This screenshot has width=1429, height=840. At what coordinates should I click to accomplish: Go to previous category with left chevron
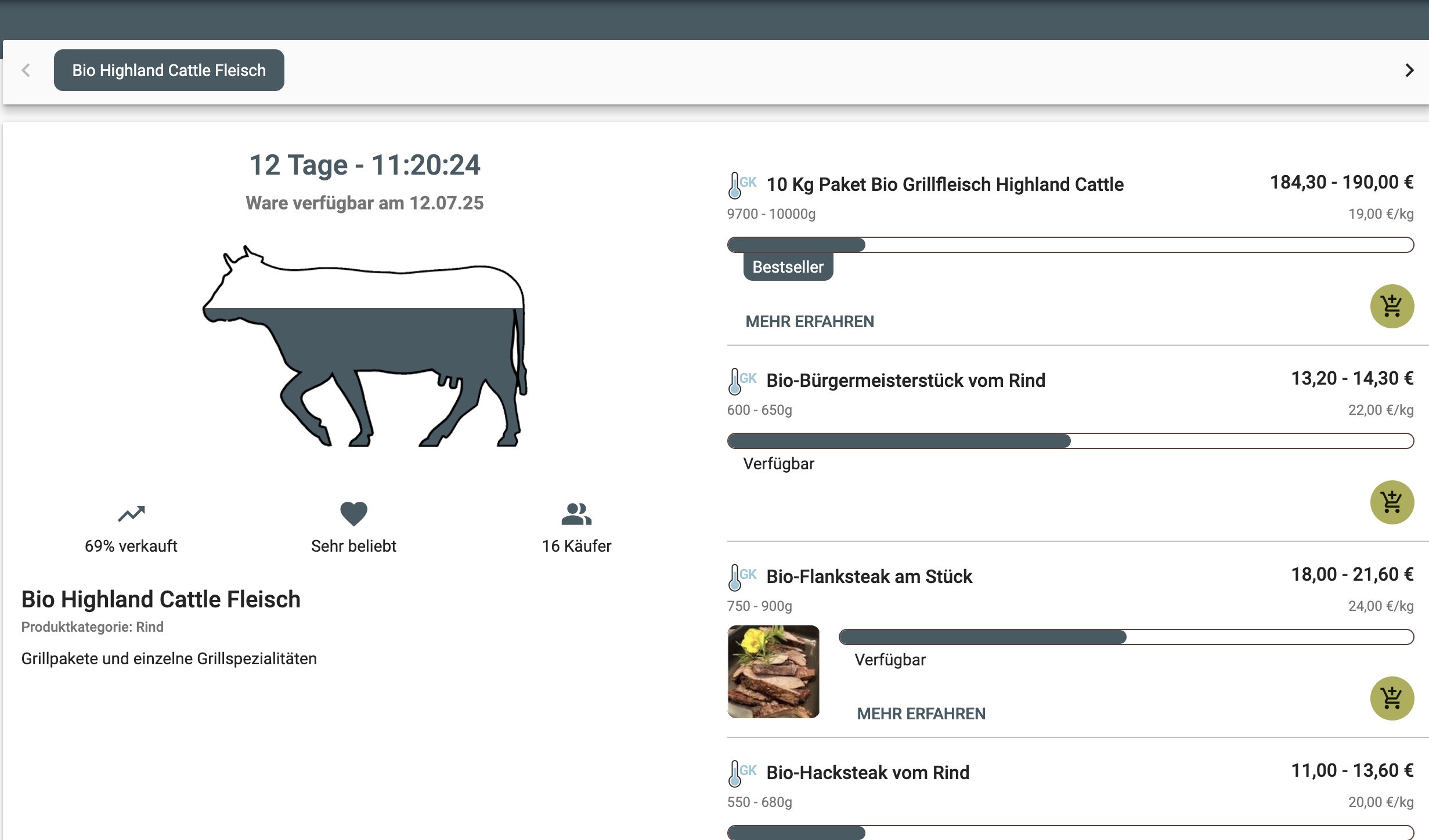click(x=26, y=70)
